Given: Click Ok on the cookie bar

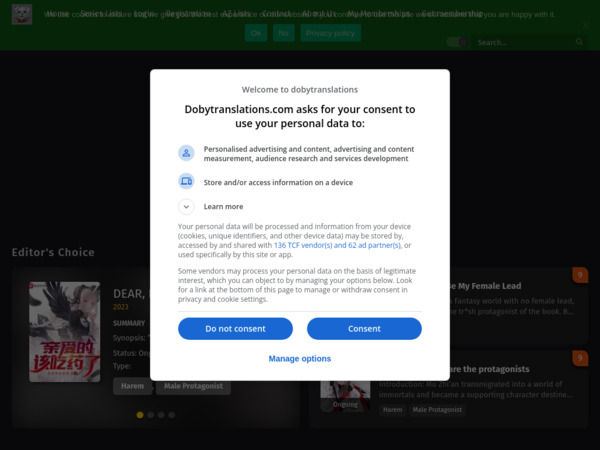Looking at the screenshot, I should pyautogui.click(x=256, y=33).
